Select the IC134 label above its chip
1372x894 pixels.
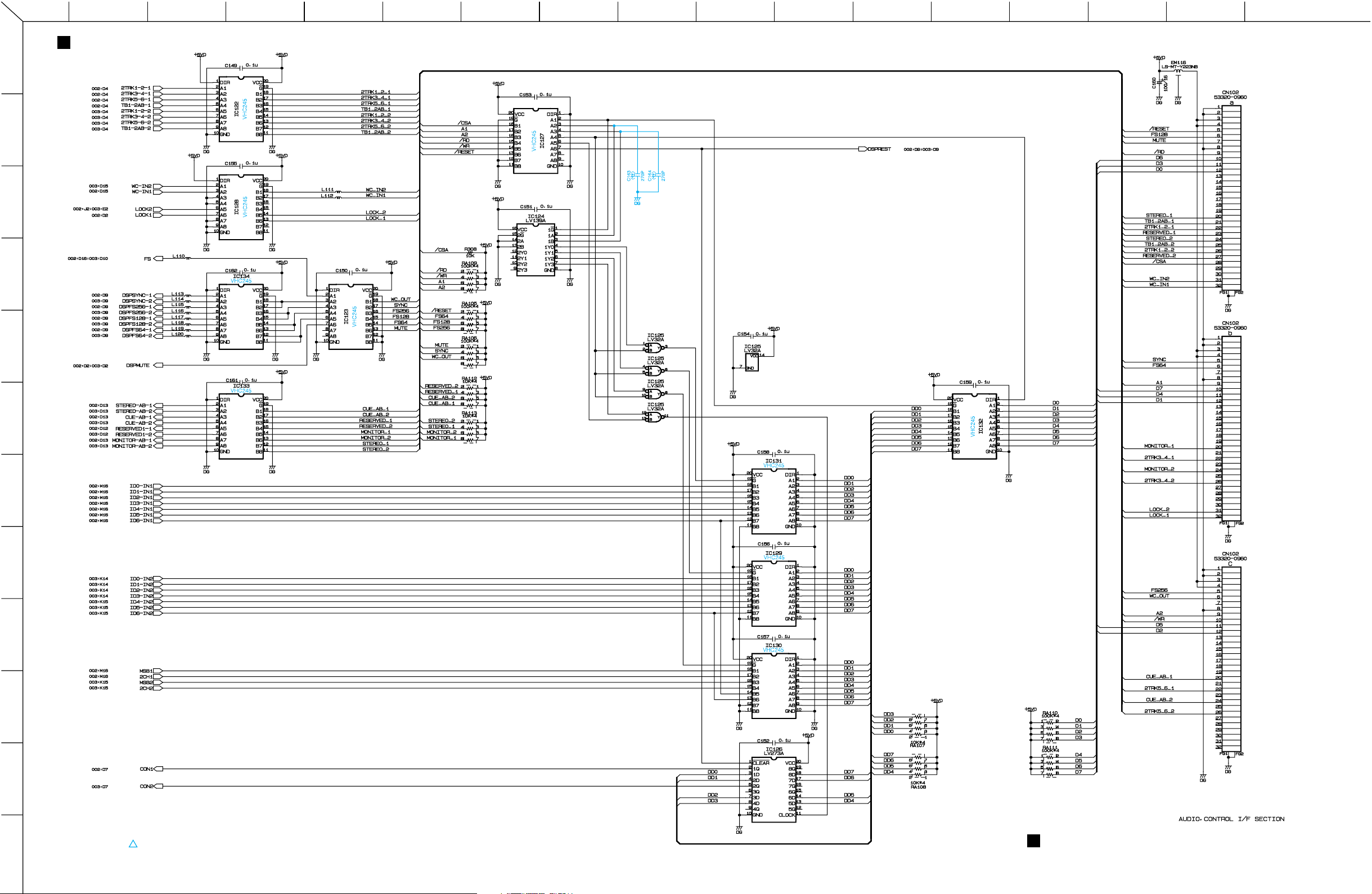[x=241, y=276]
